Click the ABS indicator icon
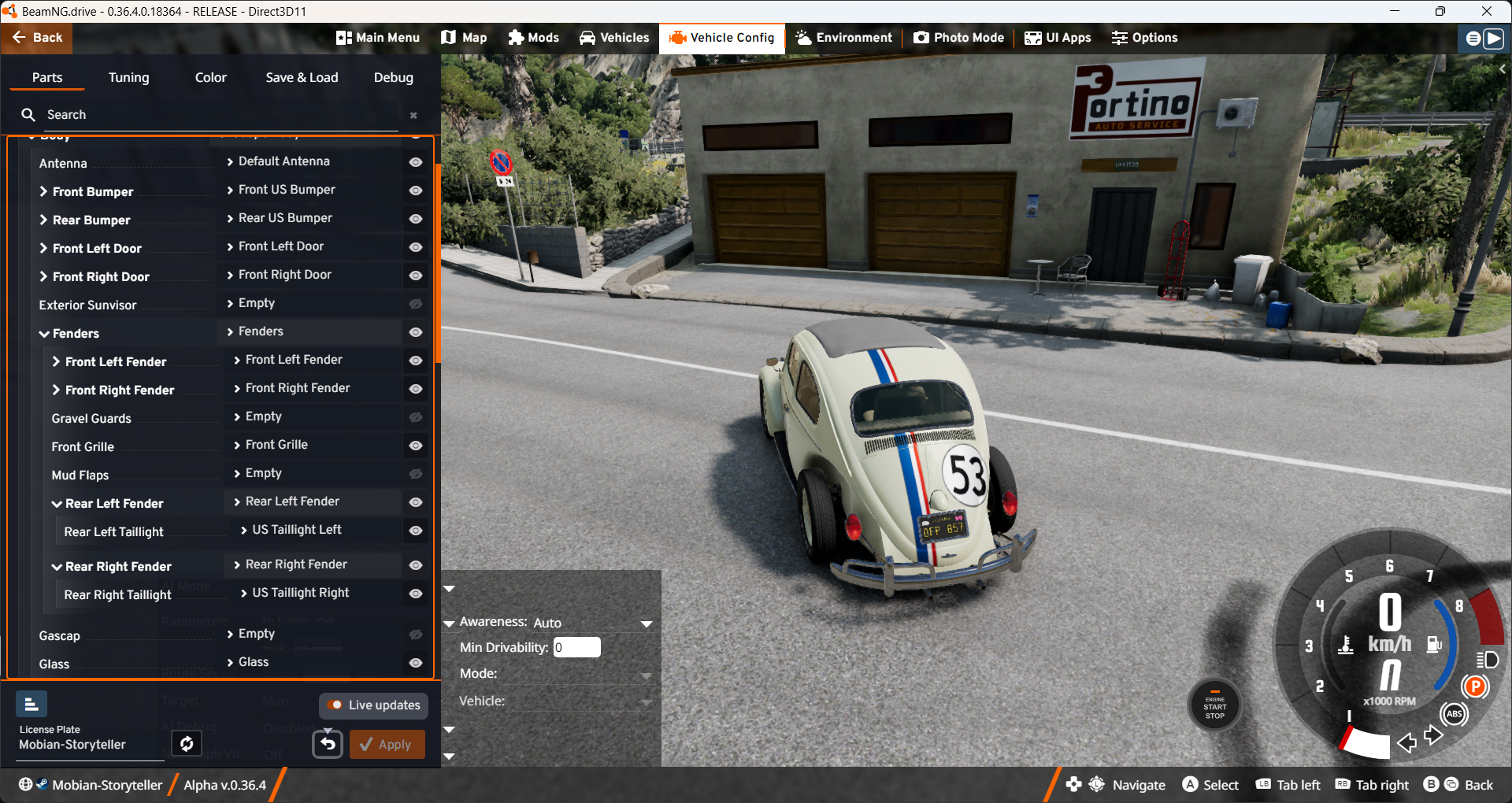This screenshot has width=1512, height=803. [1454, 714]
